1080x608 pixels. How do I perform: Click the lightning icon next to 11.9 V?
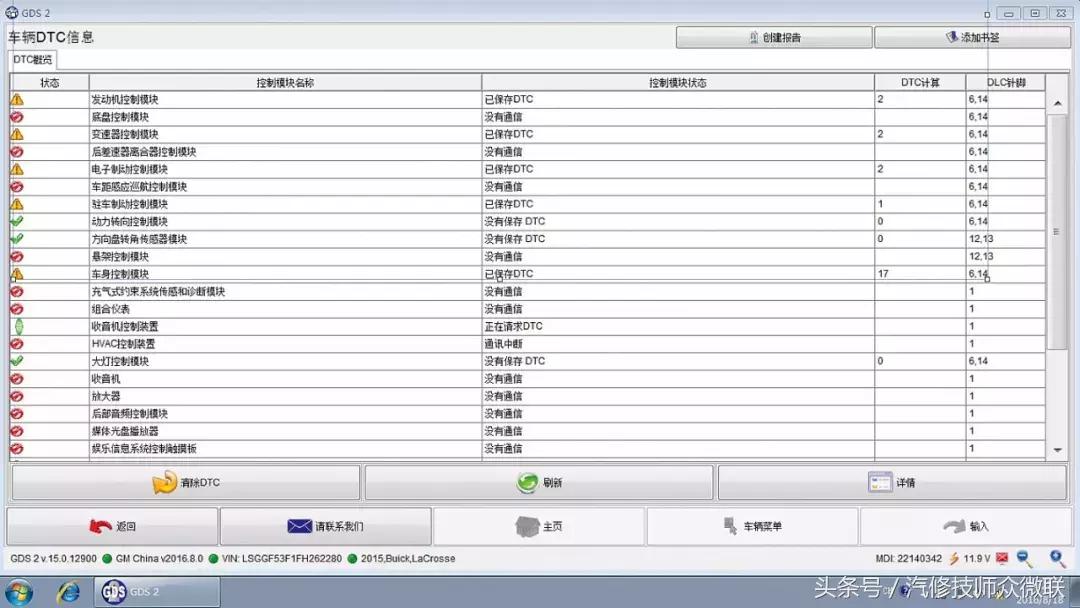pyautogui.click(x=953, y=559)
